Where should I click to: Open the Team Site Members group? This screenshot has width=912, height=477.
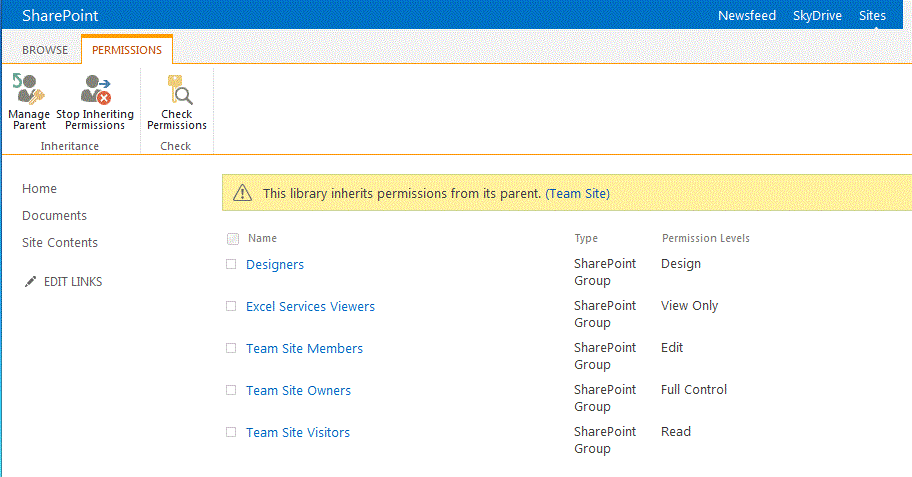tap(304, 348)
